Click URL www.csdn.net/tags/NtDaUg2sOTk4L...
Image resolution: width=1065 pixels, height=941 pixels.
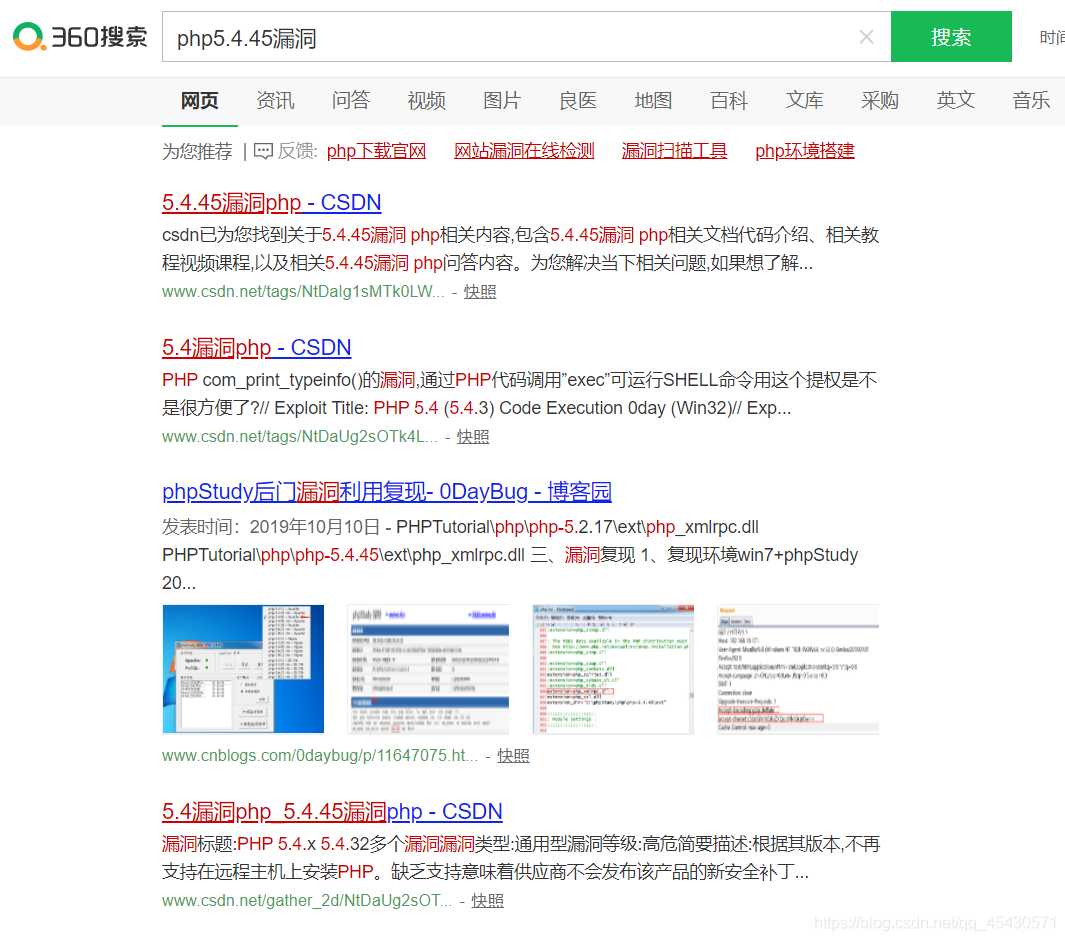tap(300, 436)
